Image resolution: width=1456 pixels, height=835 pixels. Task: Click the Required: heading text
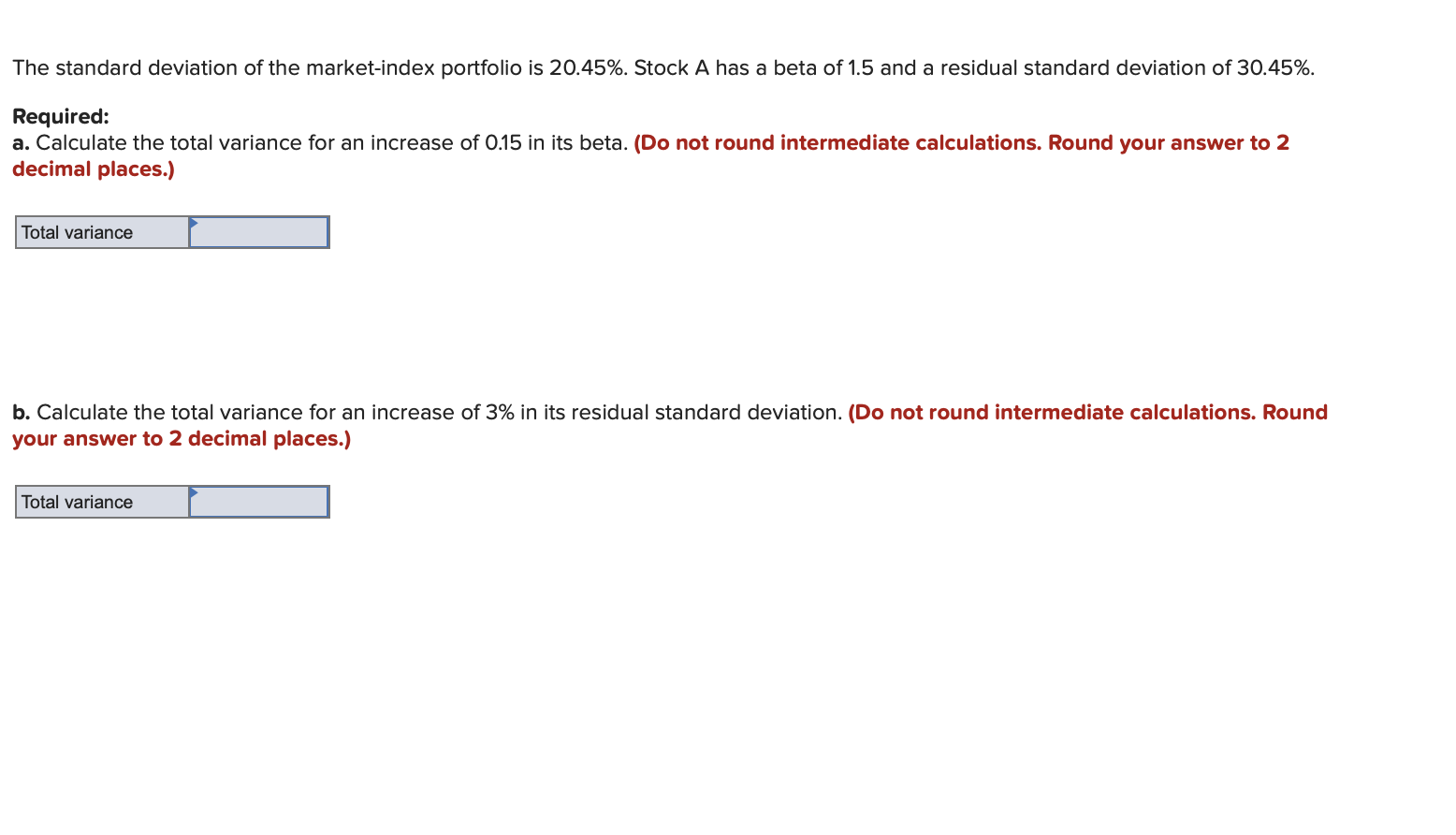click(60, 116)
